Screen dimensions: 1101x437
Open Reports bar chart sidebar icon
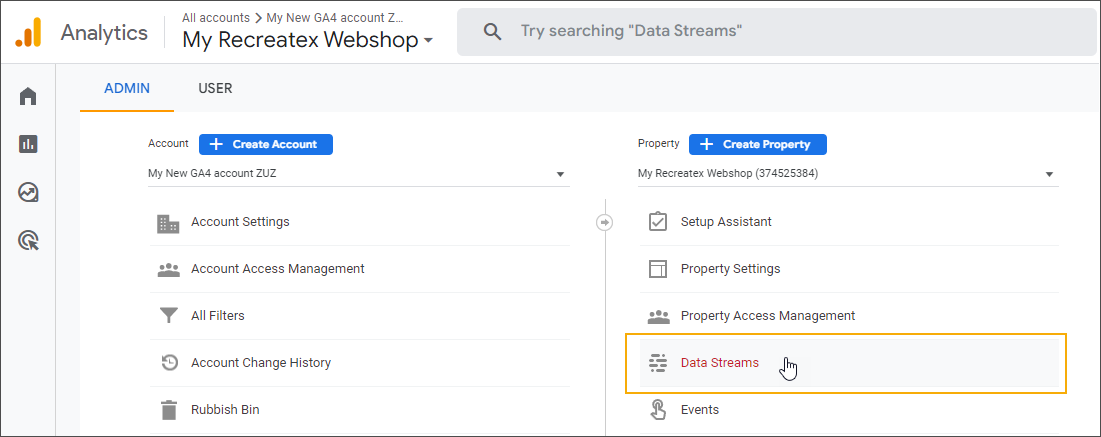point(28,144)
